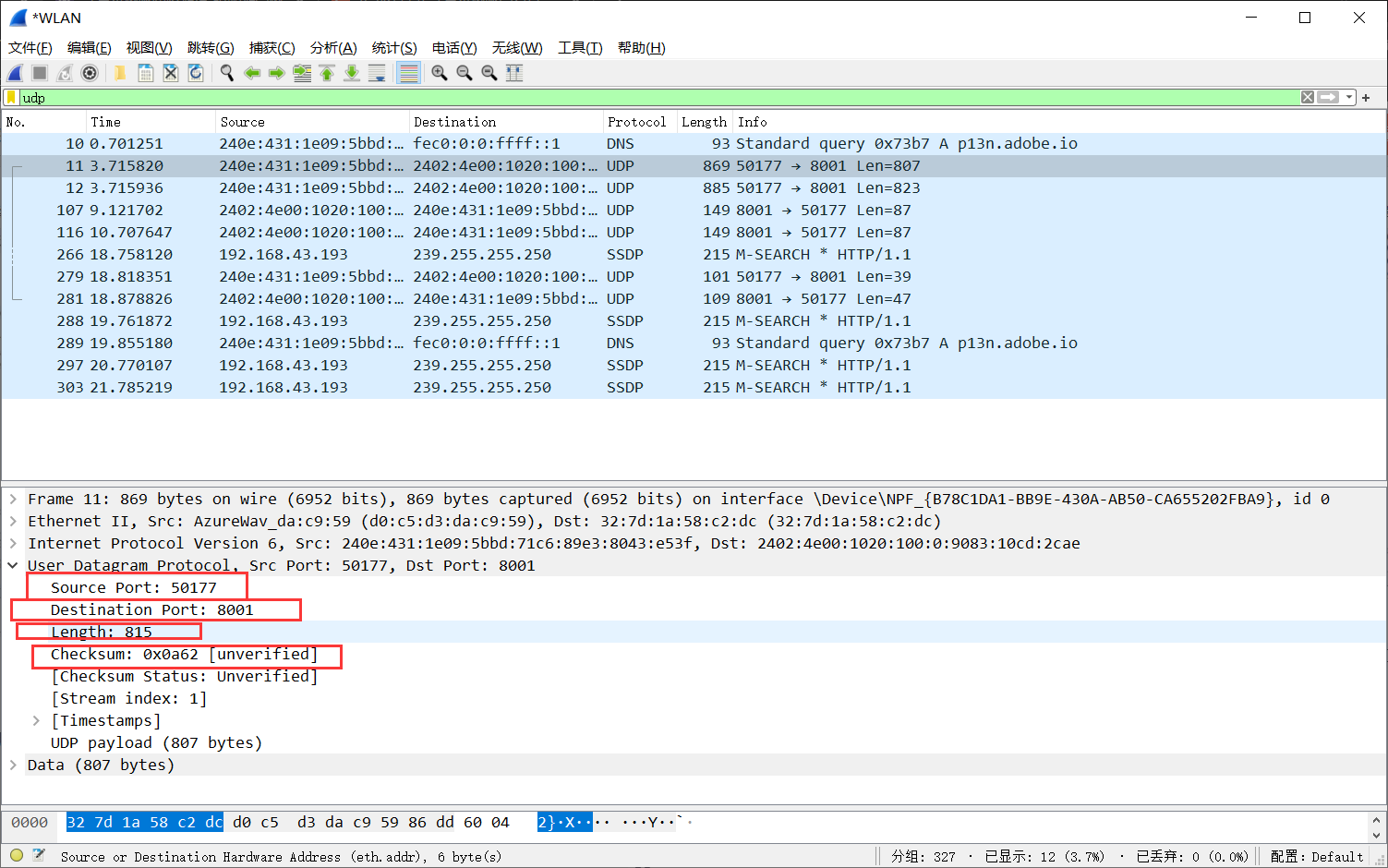Image resolution: width=1388 pixels, height=868 pixels.
Task: Collapse the User Datagram Protocol node
Action: [13, 565]
